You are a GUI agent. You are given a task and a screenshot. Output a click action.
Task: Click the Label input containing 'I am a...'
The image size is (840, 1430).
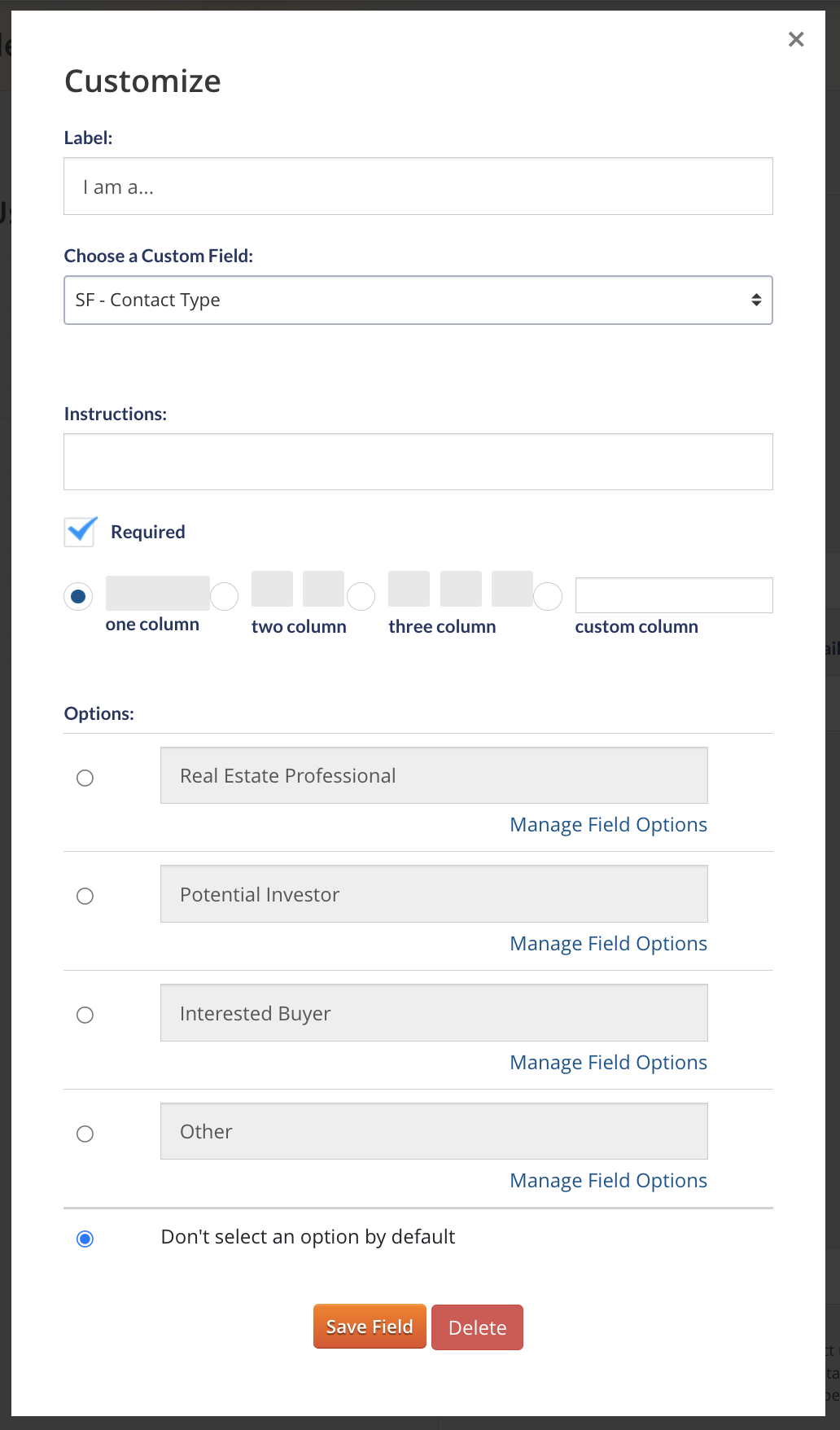pyautogui.click(x=418, y=186)
